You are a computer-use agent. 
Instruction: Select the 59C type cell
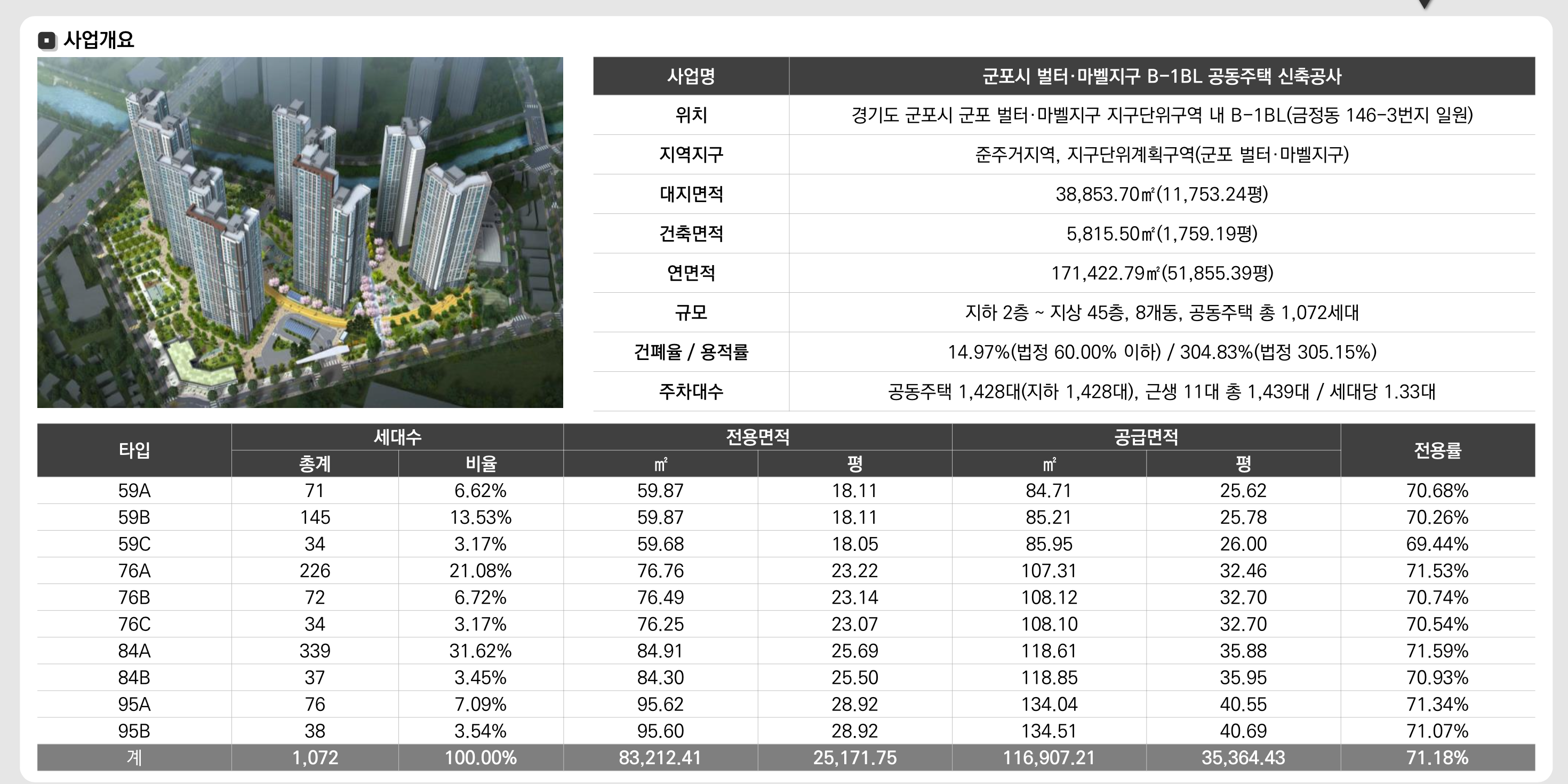tap(134, 543)
